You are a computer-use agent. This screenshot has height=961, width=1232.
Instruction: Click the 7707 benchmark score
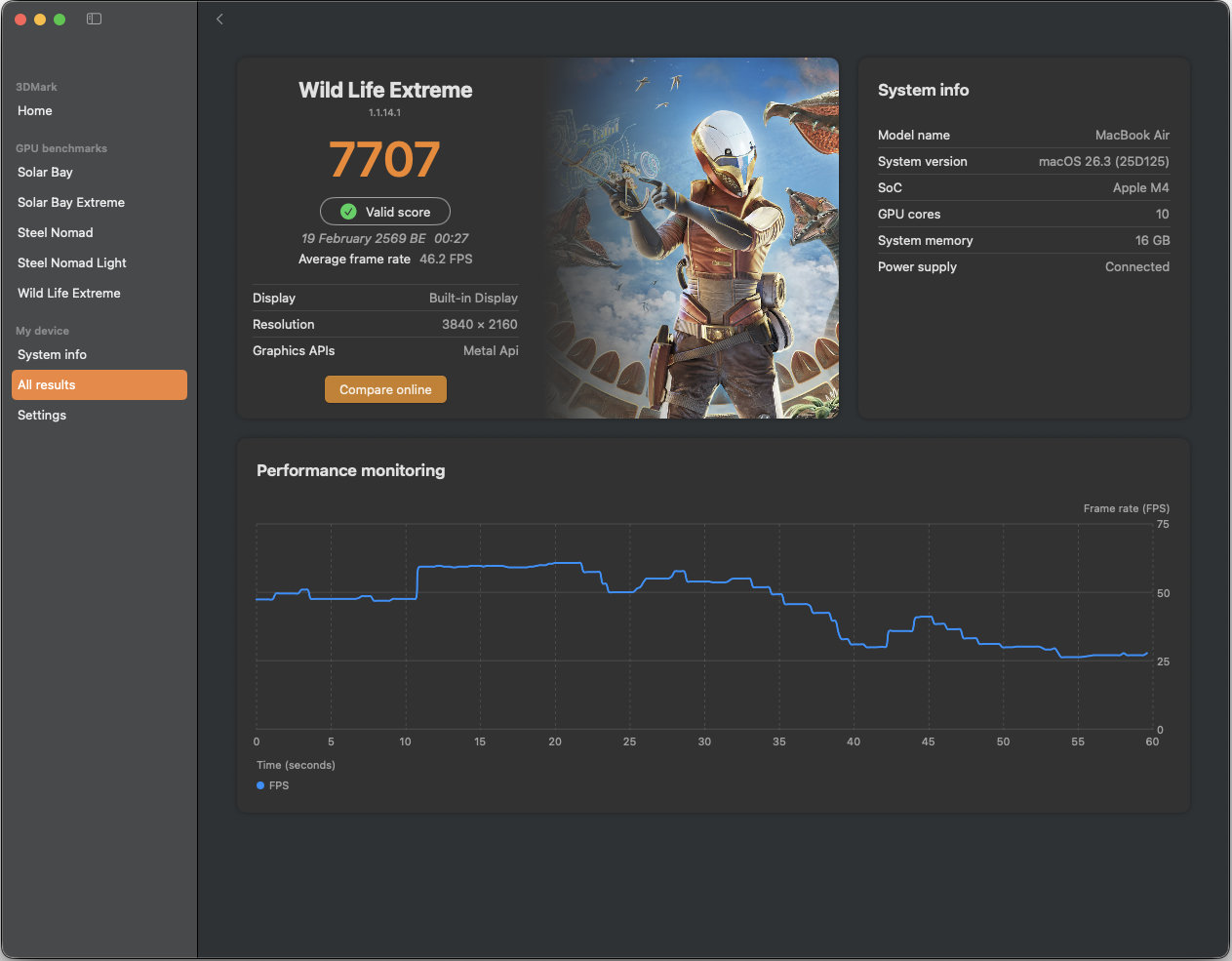pos(385,160)
